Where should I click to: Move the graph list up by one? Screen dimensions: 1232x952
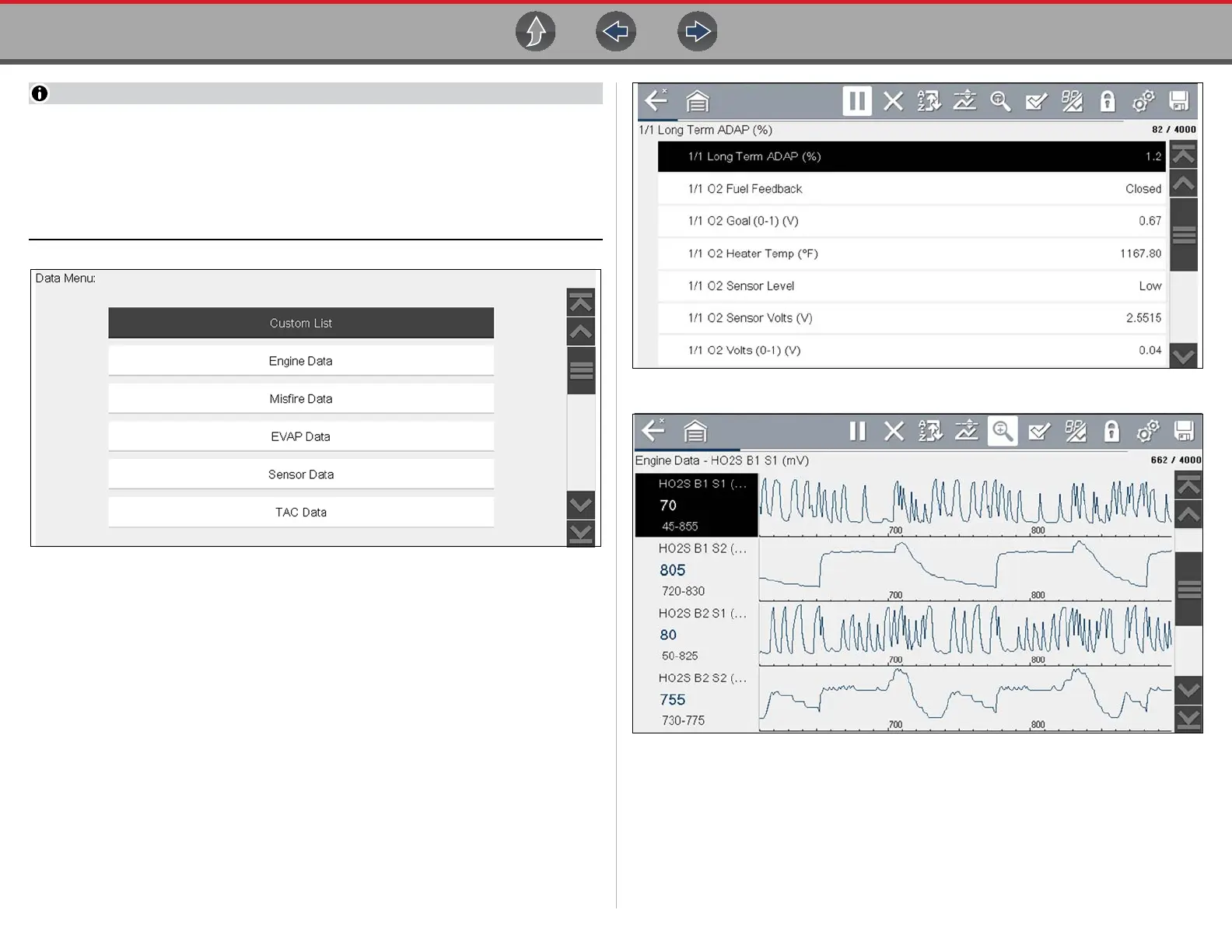1188,515
